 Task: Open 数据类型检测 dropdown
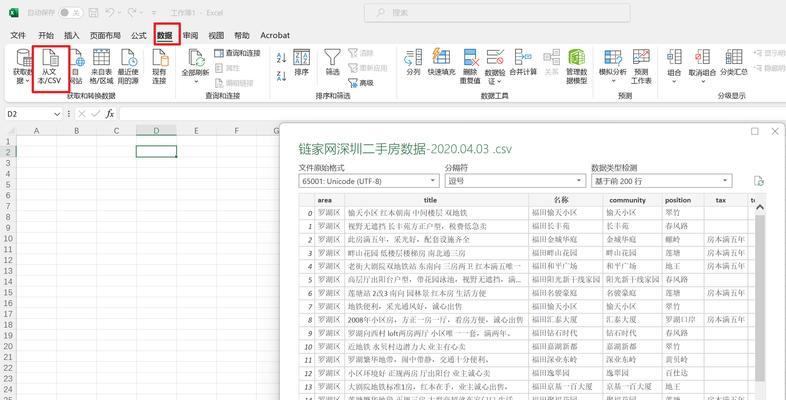[662, 181]
